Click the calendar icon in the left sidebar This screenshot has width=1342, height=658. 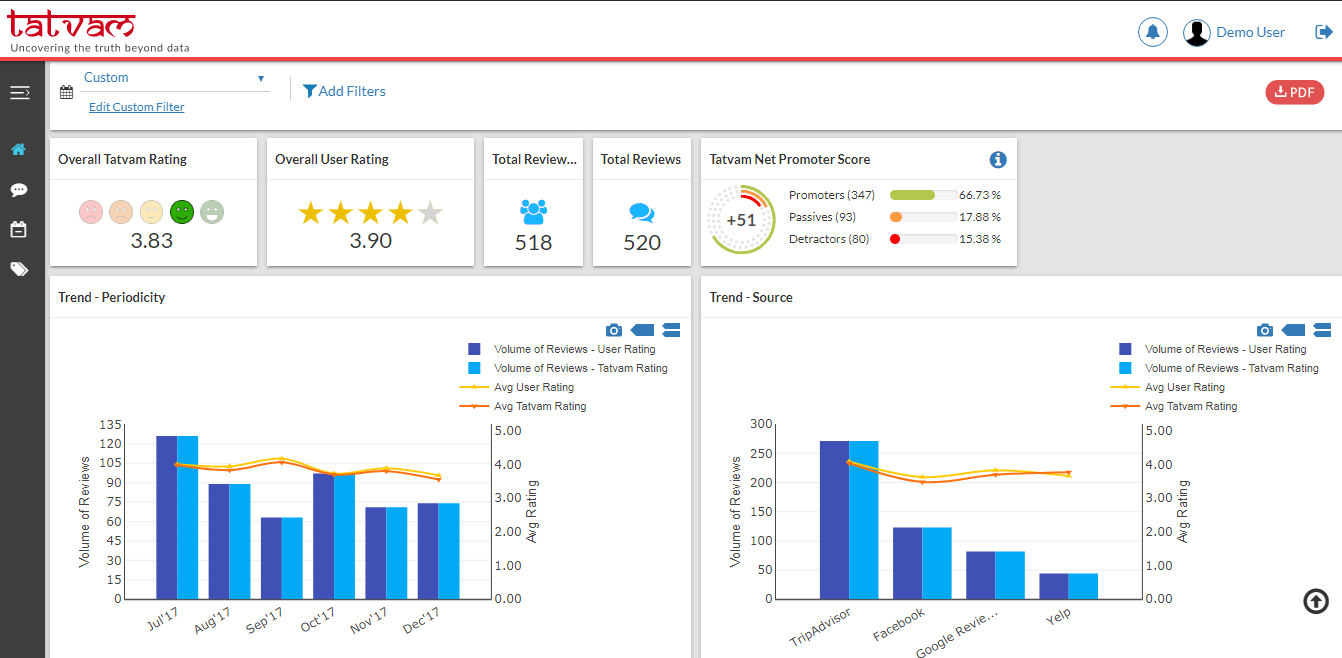19,228
